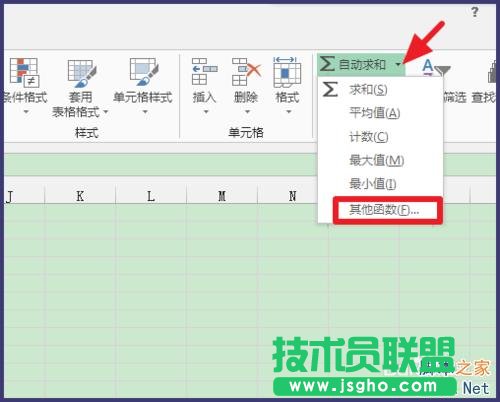Click the 筛选 button label
500x402 pixels.
coord(454,97)
